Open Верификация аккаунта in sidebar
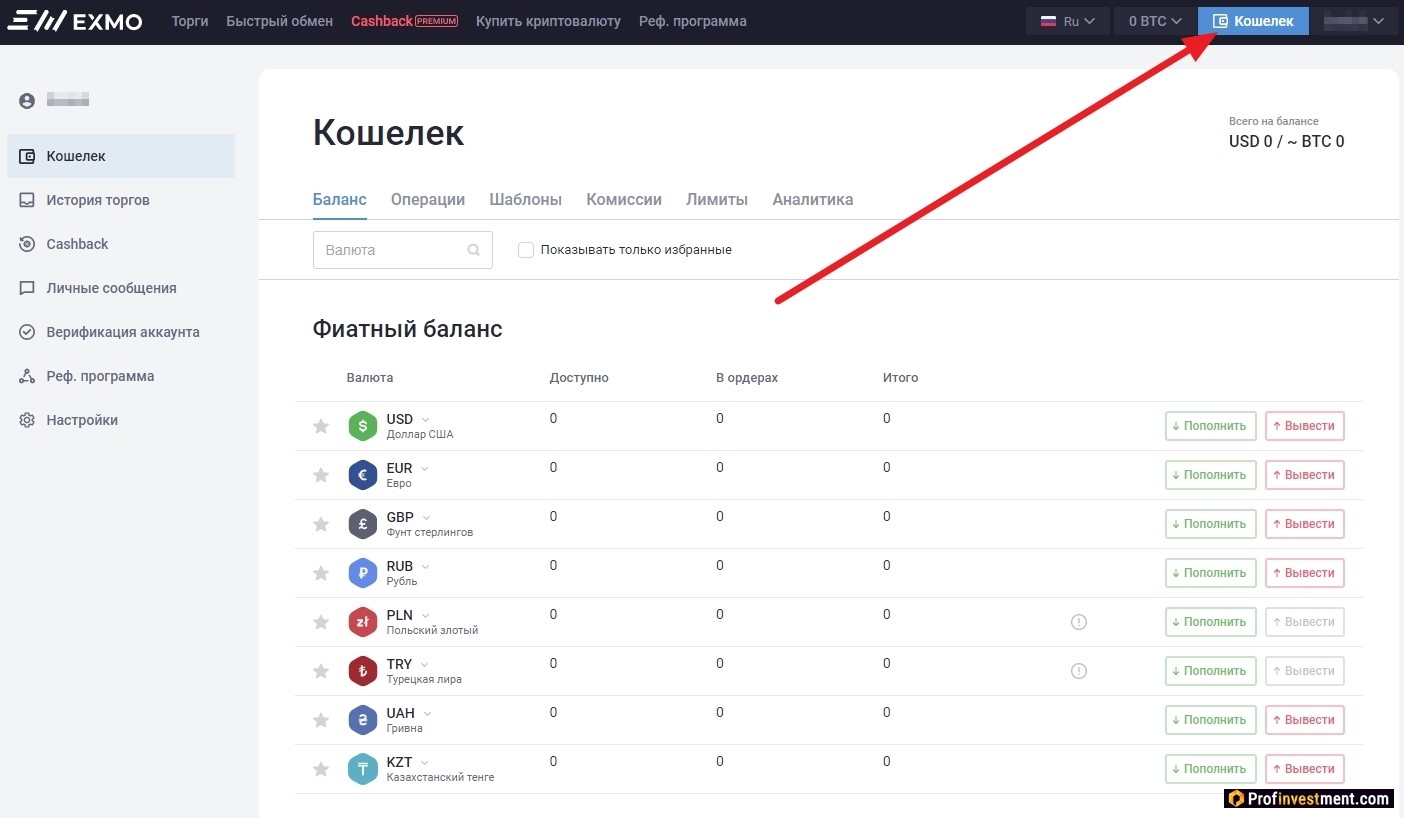1404x818 pixels. (121, 332)
